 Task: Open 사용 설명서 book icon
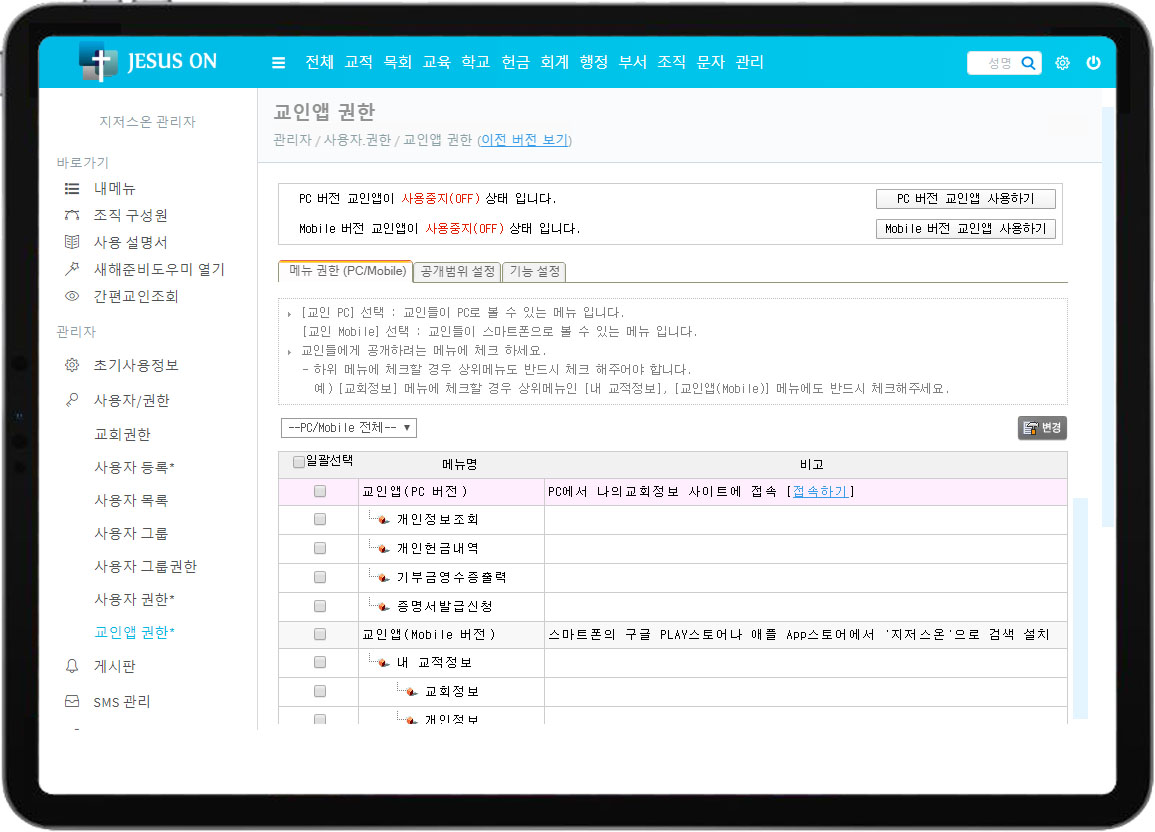71,242
